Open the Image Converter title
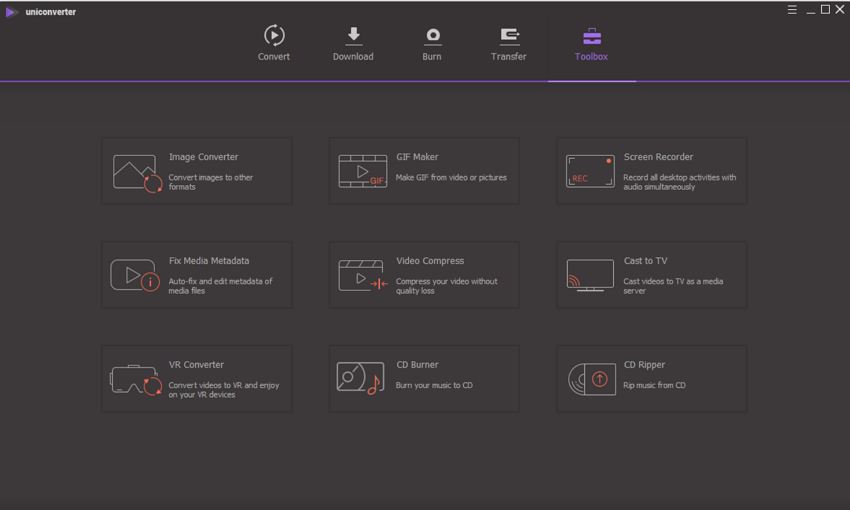This screenshot has width=850, height=510. click(x=203, y=157)
